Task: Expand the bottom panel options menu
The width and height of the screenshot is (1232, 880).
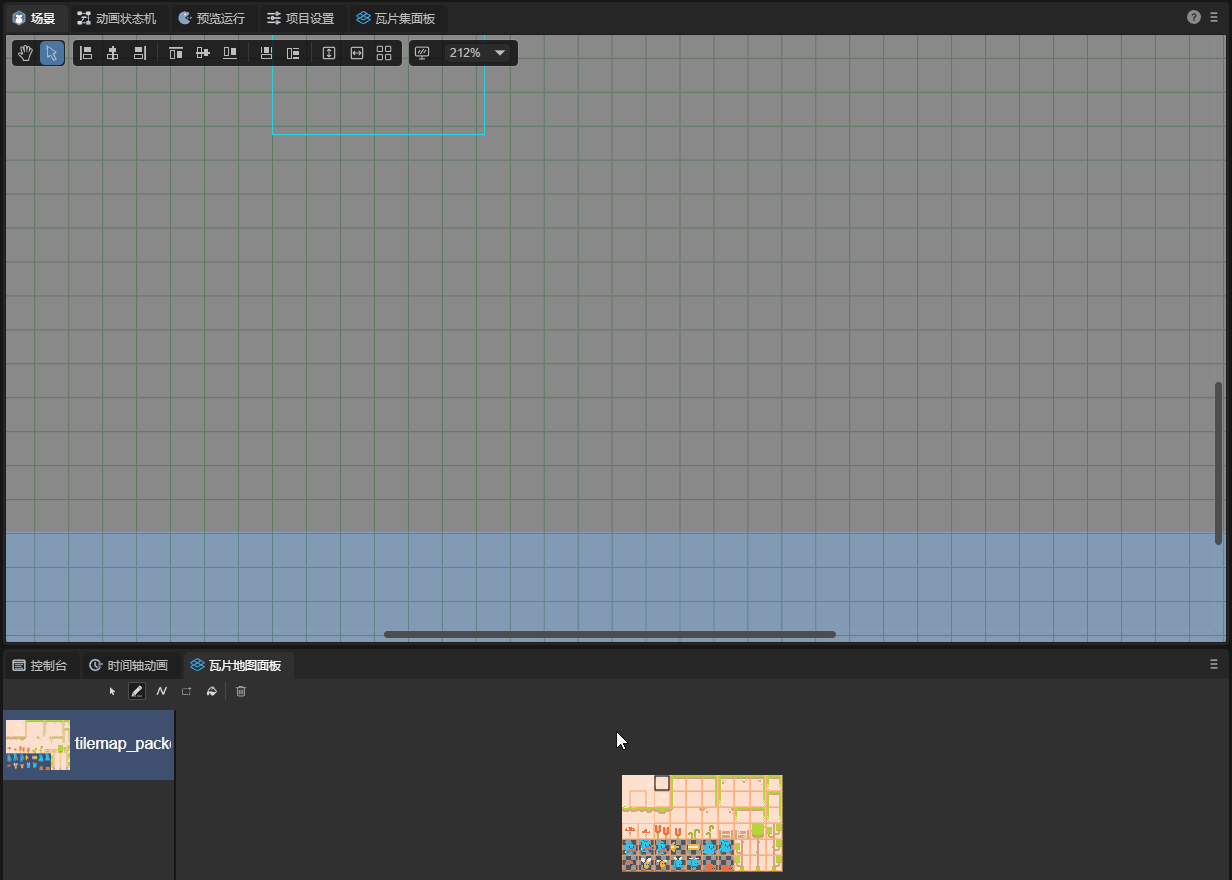Action: click(1214, 664)
